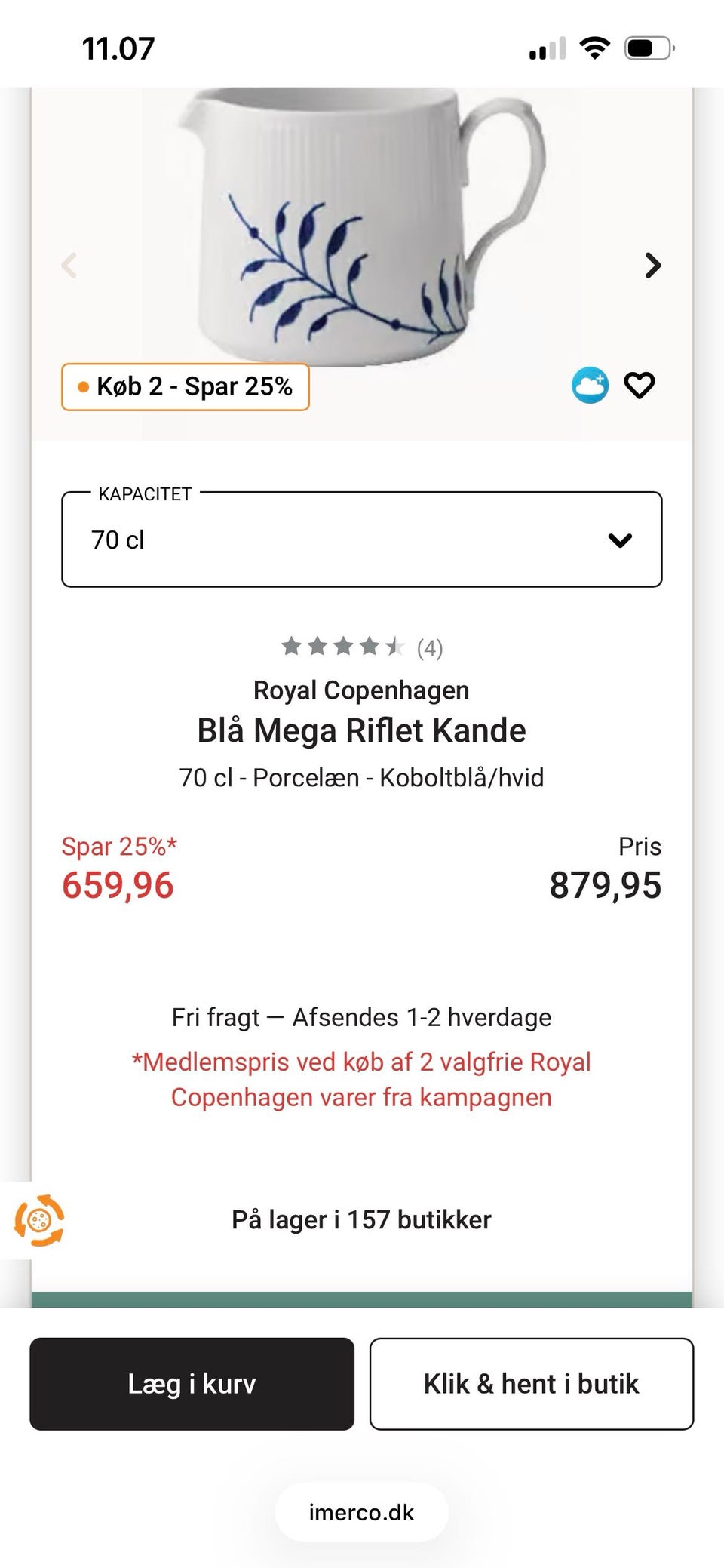
Task: Tap the jug product image
Action: 362,226
